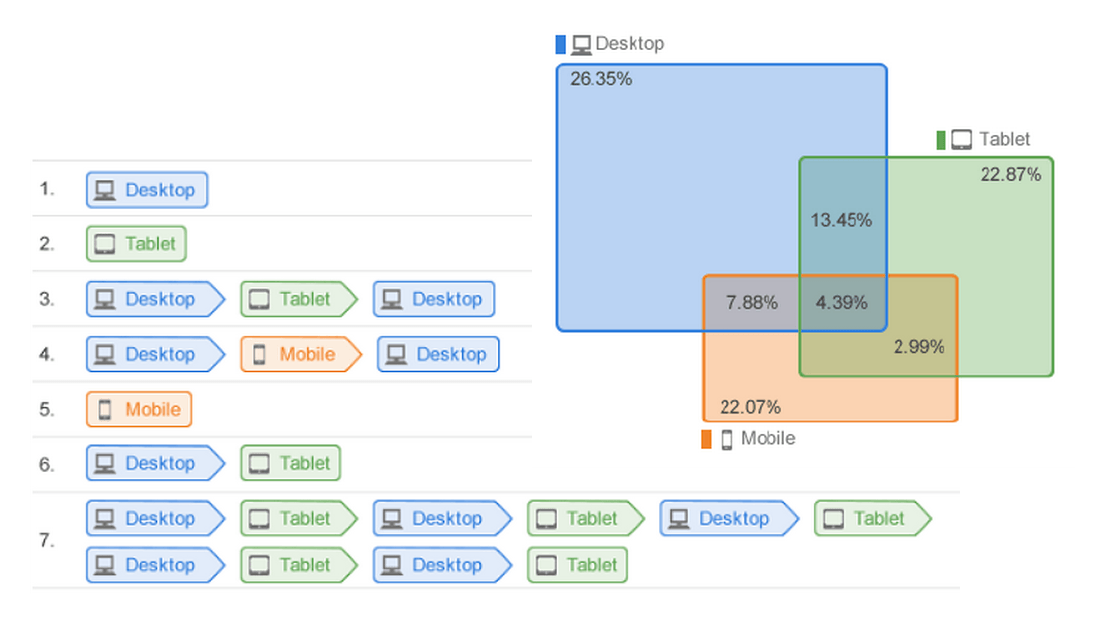Viewport: 1094px width, 628px height.
Task: Click the blue Desktop legend color swatch
Action: coord(561,45)
